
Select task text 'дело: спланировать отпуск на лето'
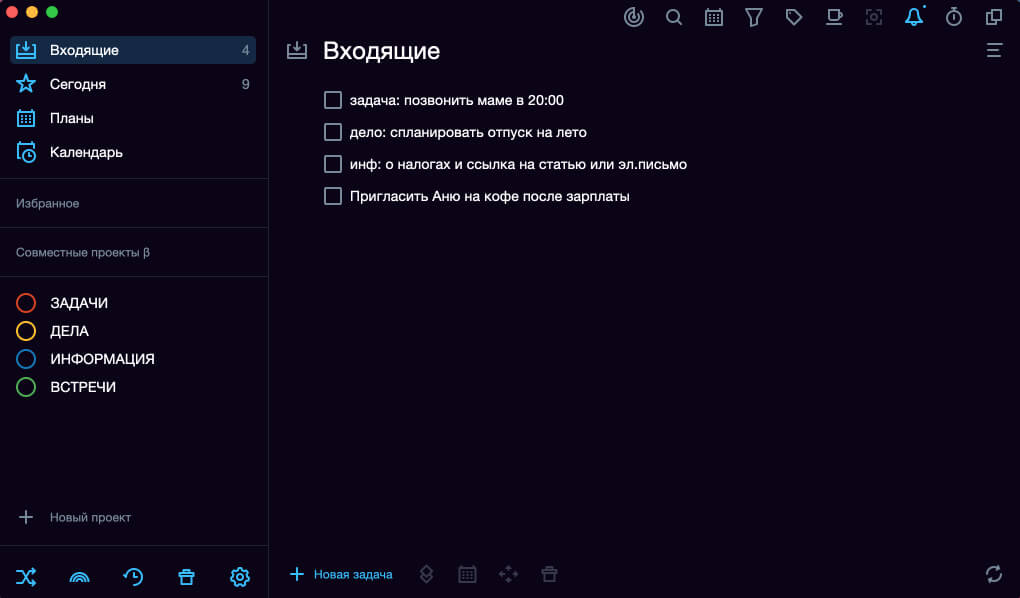coord(468,132)
